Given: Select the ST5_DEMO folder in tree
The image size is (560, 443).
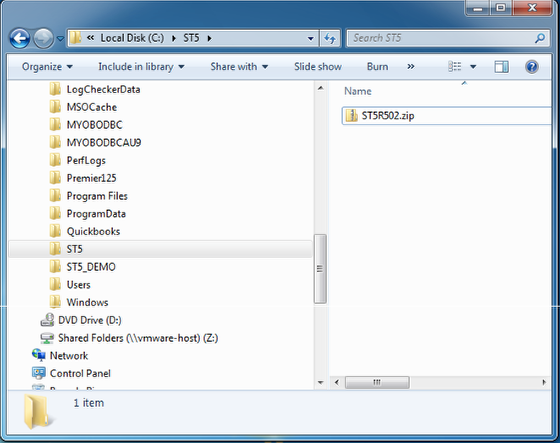Looking at the screenshot, I should 91,267.
